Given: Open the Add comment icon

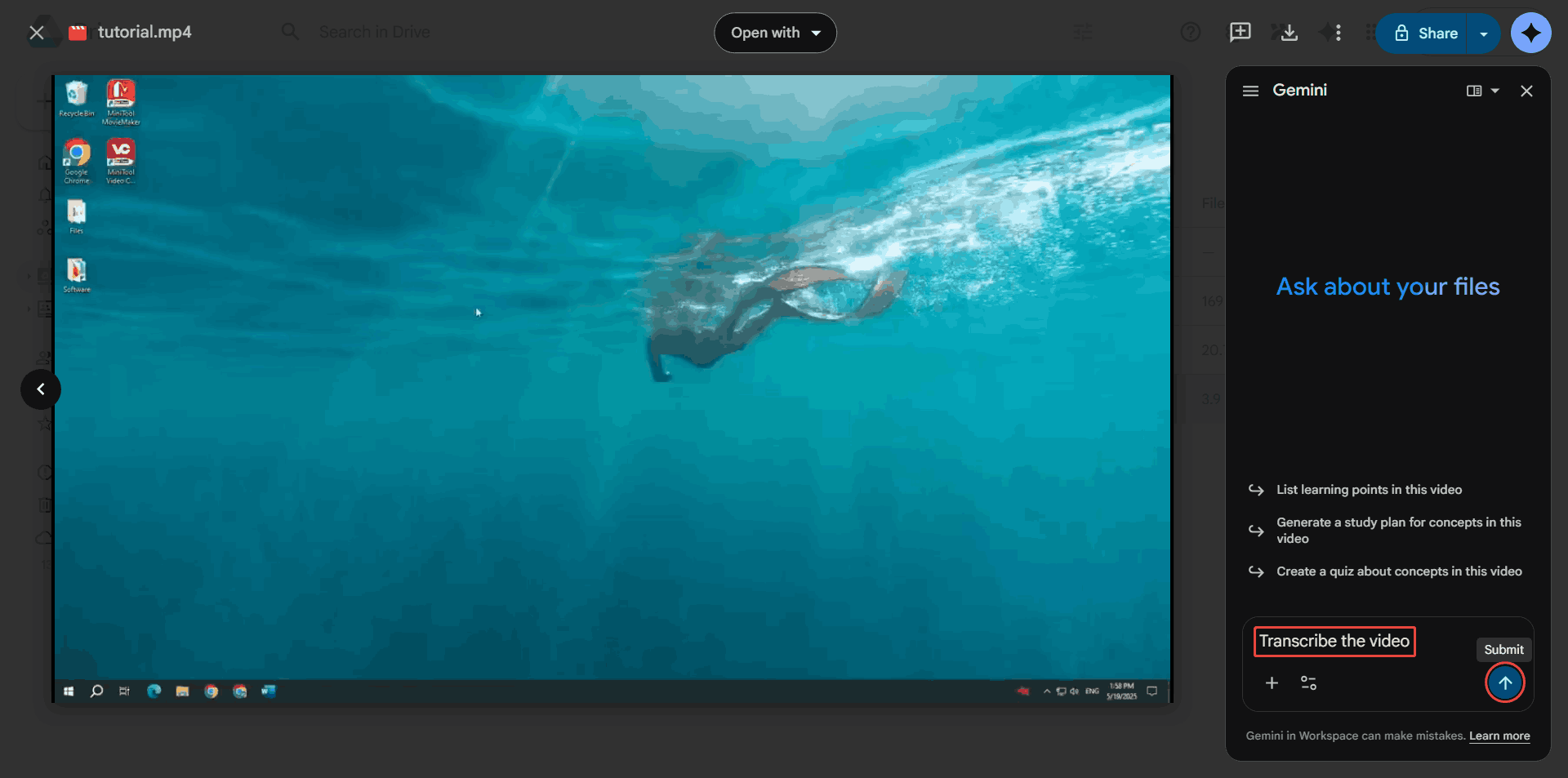Looking at the screenshot, I should coord(1240,33).
